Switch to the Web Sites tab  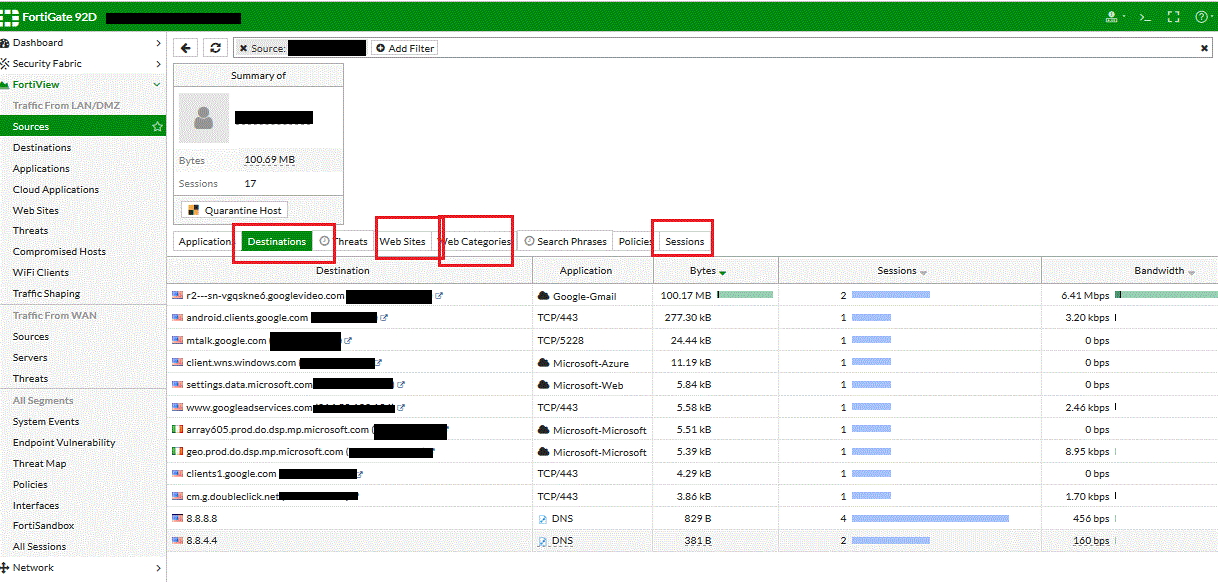point(402,241)
